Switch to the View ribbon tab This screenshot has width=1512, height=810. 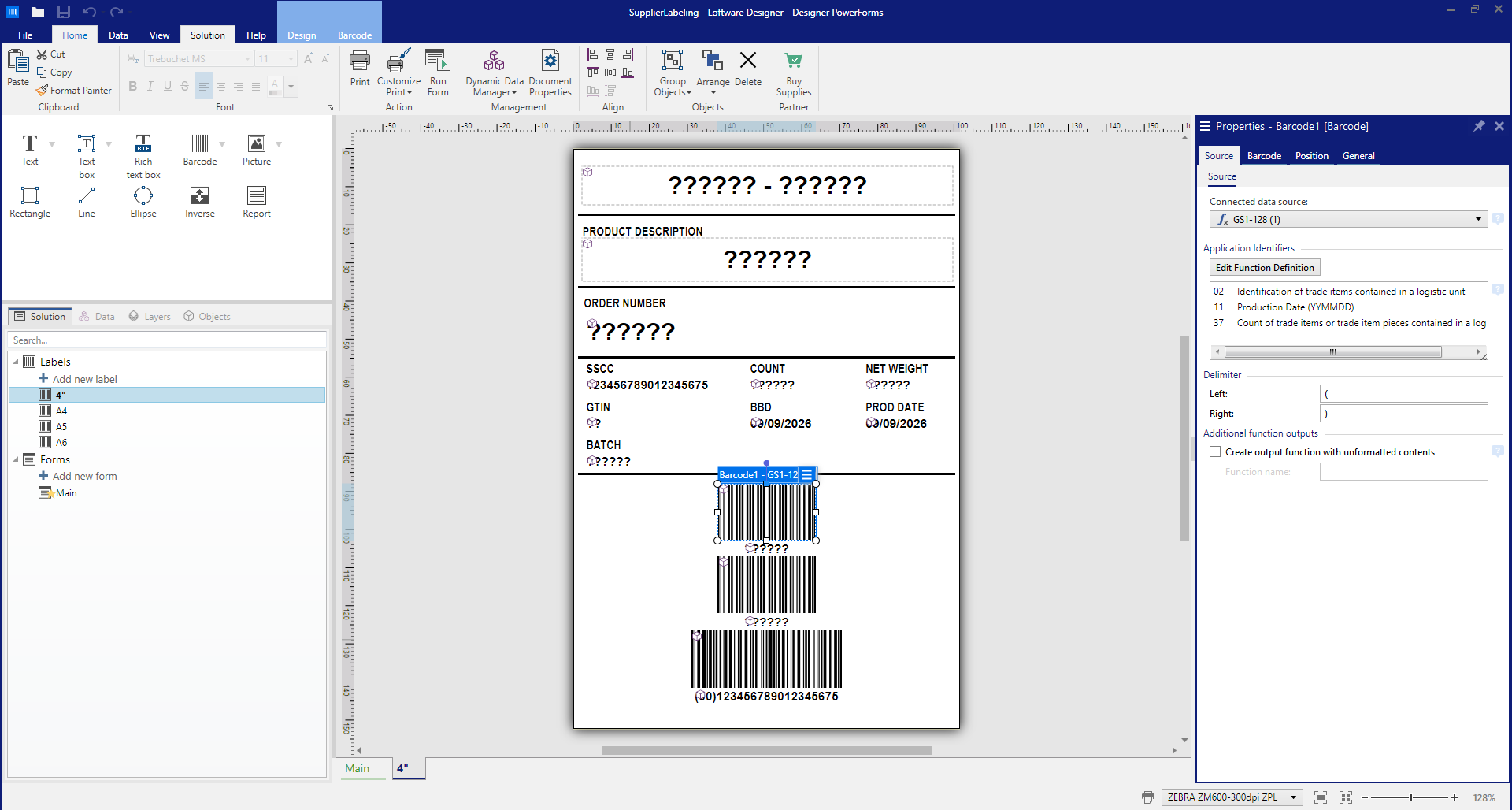click(159, 35)
